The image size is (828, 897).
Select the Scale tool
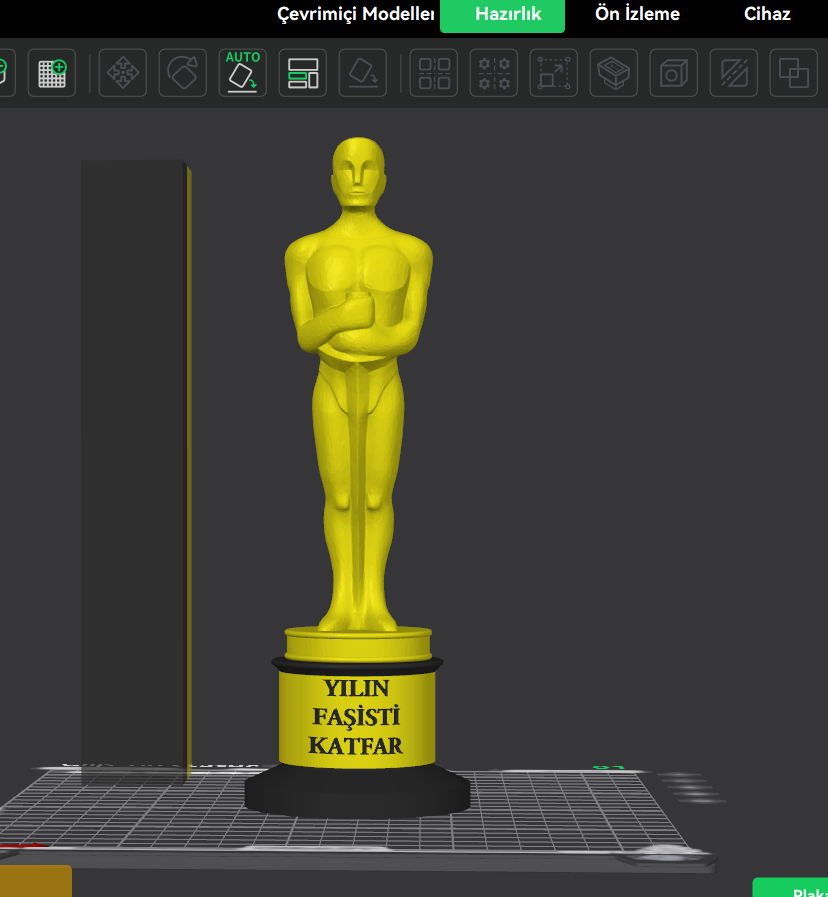(554, 73)
